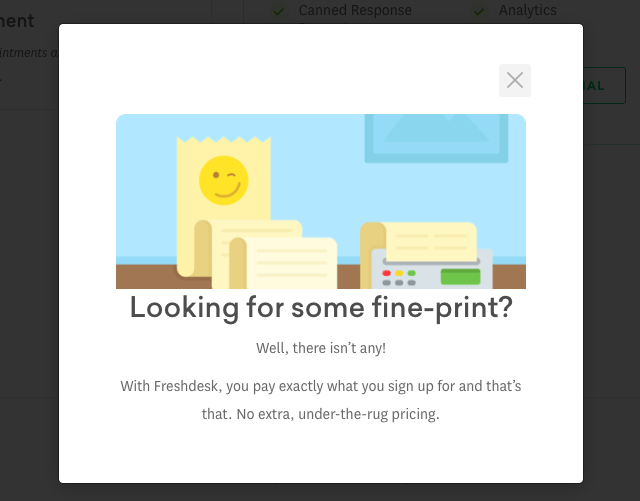The height and width of the screenshot is (501, 640).
Task: Click the yellow button on the cash register
Action: (399, 273)
